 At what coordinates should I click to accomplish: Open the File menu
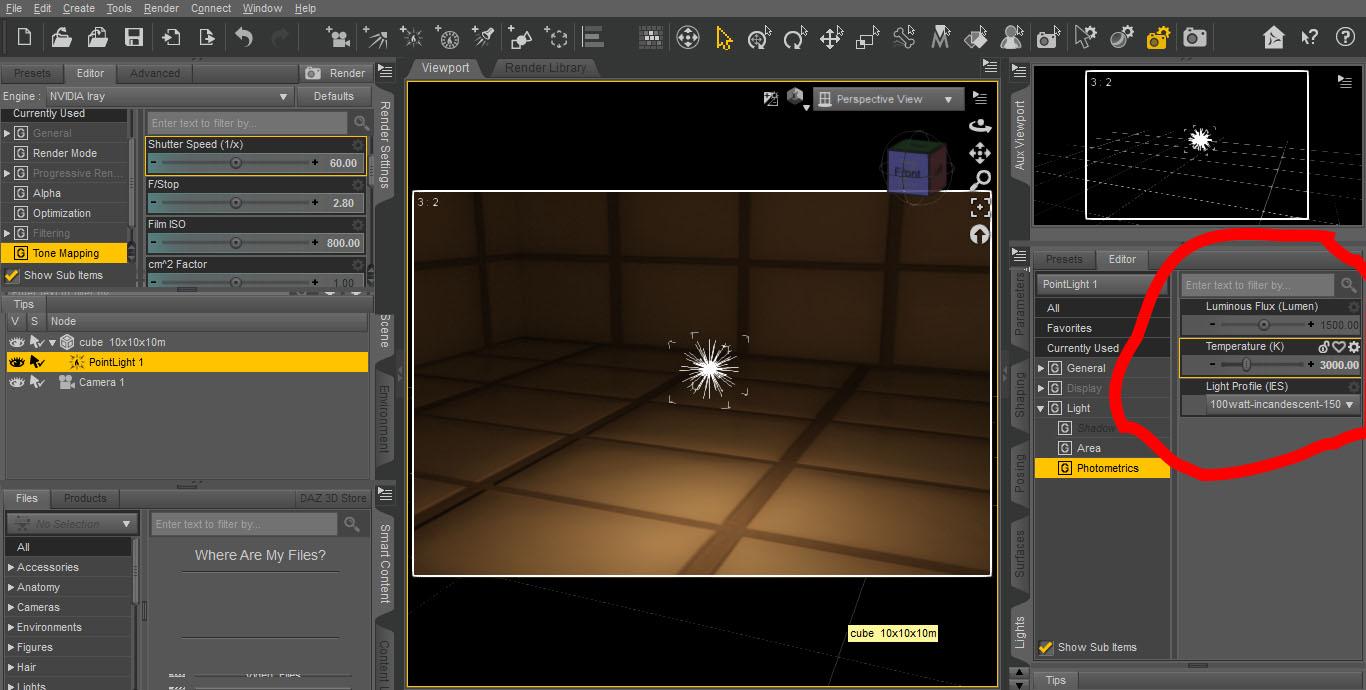click(13, 8)
